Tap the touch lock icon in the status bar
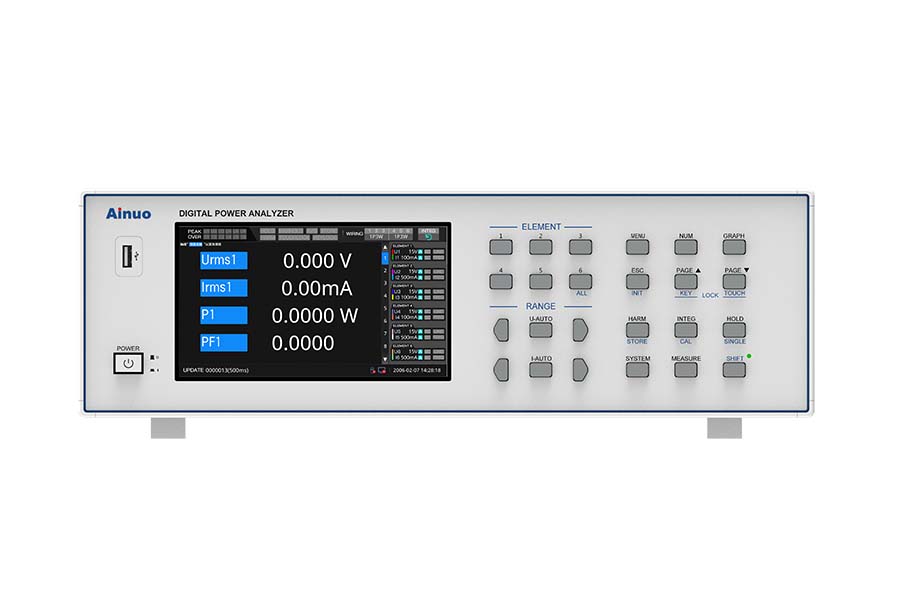This screenshot has width=900, height=600. point(381,370)
